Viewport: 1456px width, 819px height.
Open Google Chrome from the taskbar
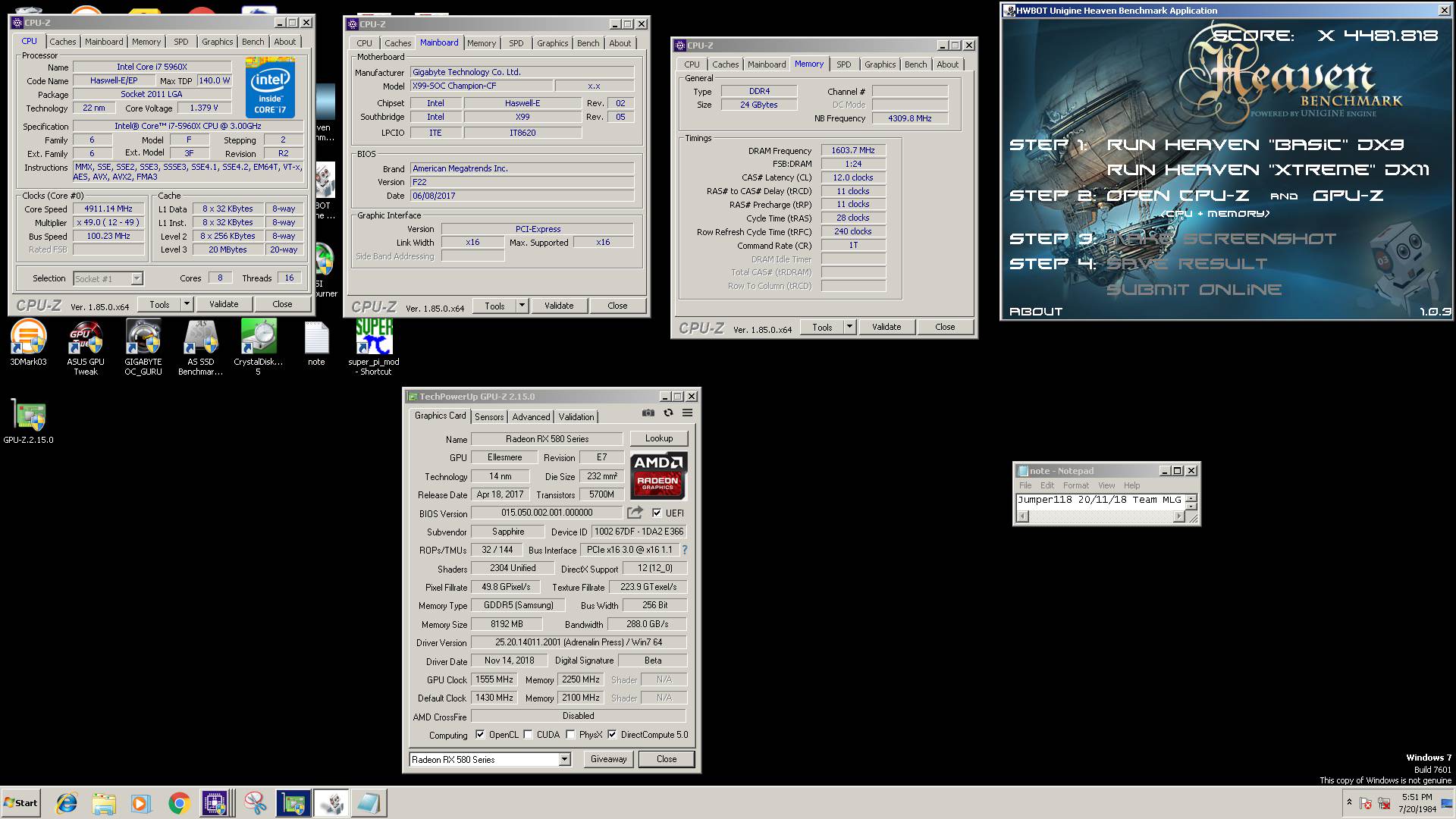[179, 803]
